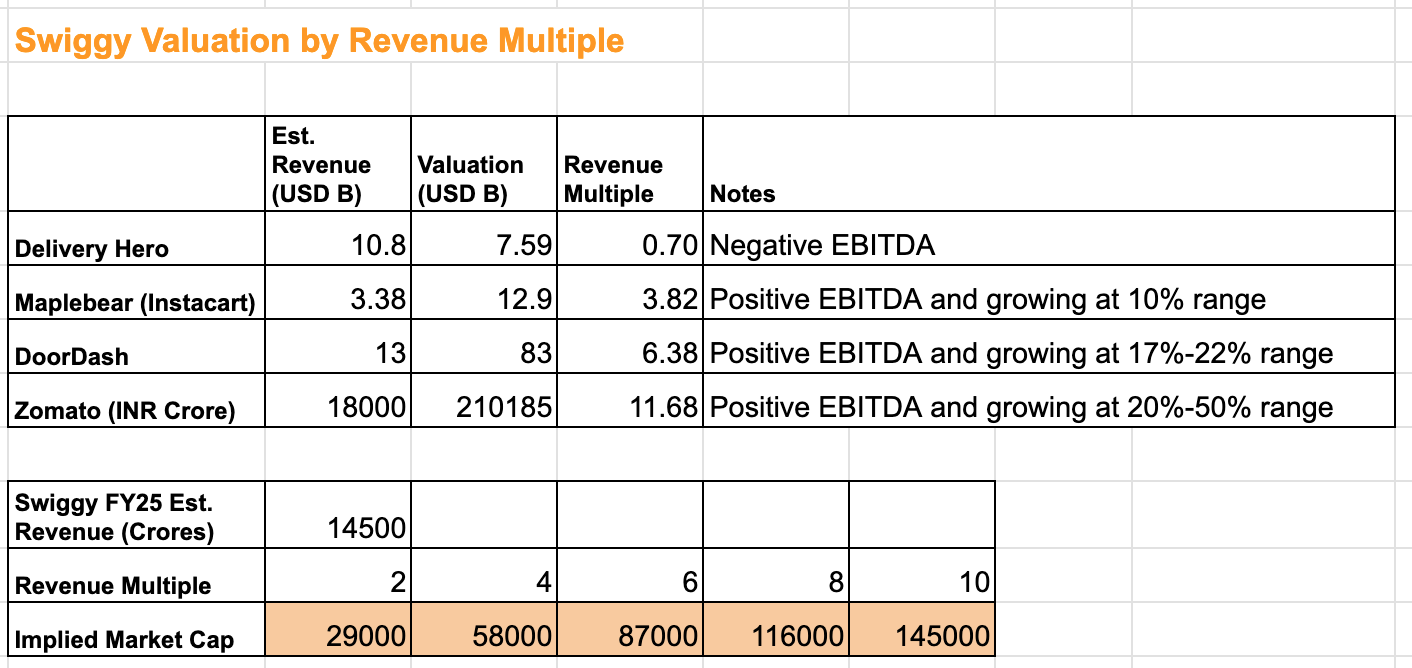Select Zomato revenue cell 18000

[338, 400]
